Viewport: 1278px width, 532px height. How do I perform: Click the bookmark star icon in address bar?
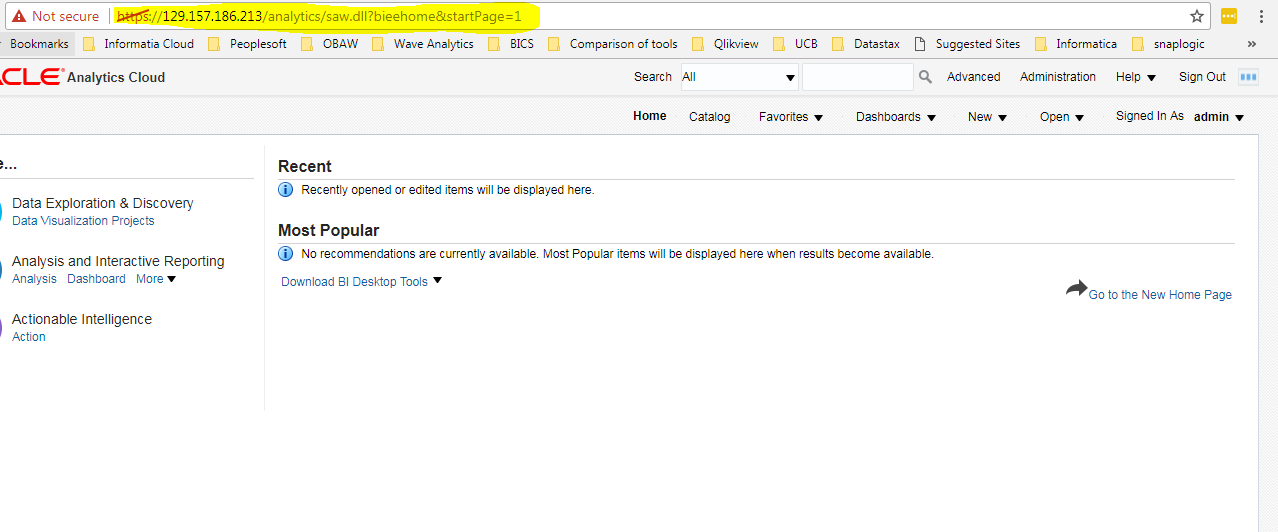point(1196,16)
